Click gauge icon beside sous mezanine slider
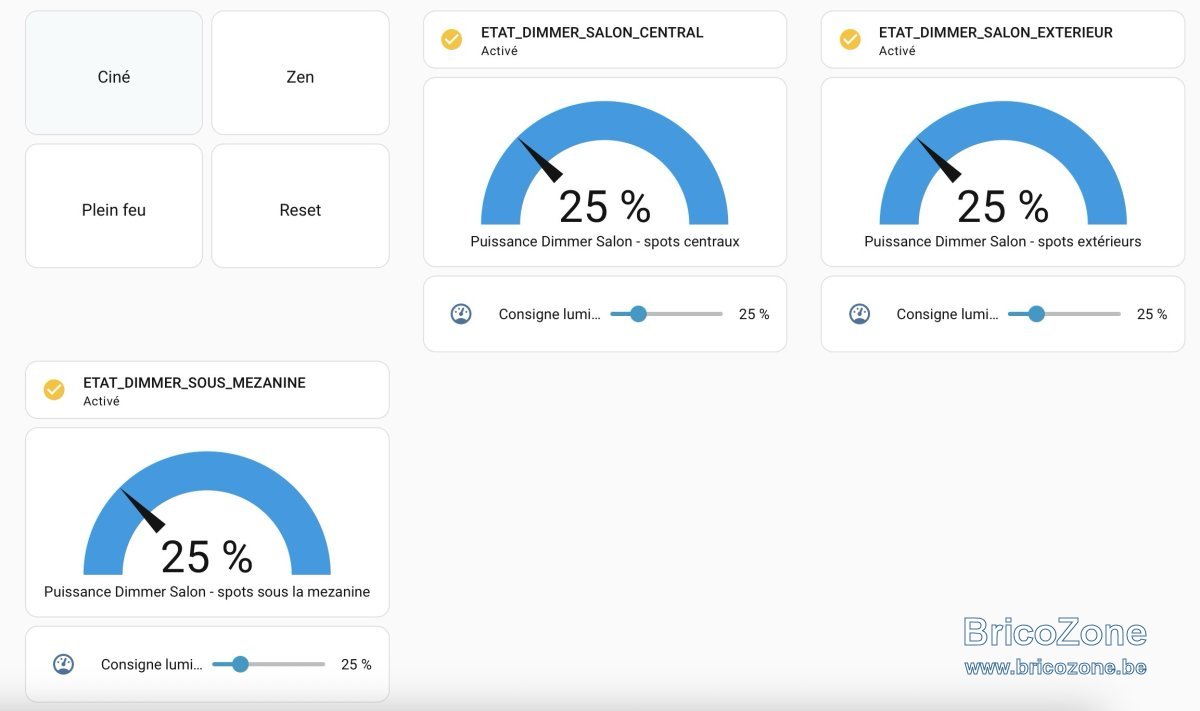 [x=63, y=664]
